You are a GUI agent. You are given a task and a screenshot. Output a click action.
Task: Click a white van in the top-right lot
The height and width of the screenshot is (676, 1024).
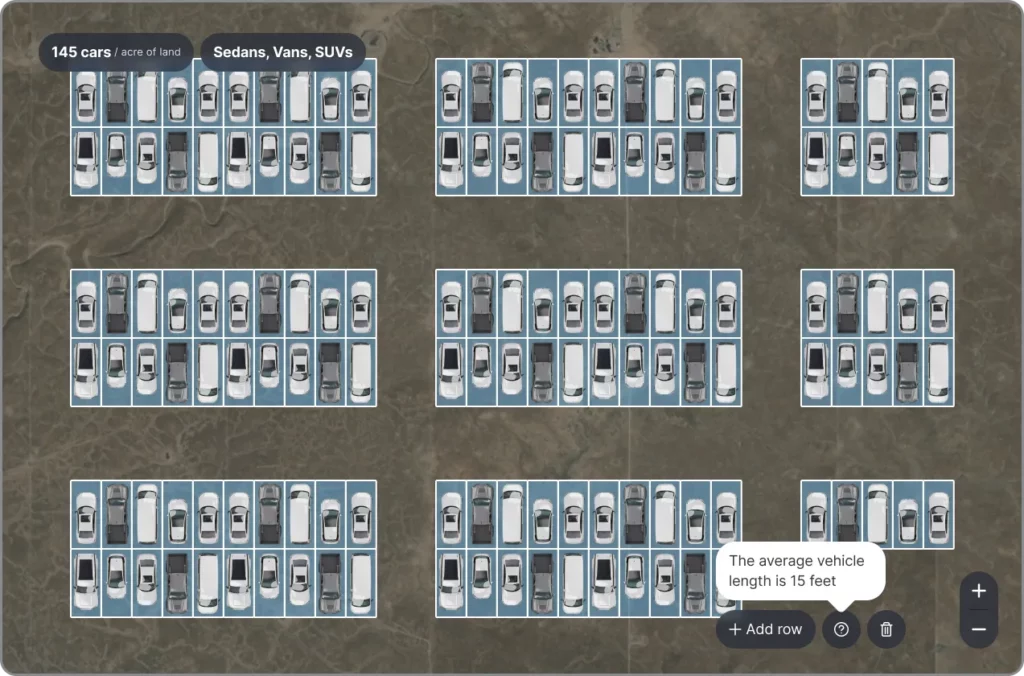pos(877,92)
